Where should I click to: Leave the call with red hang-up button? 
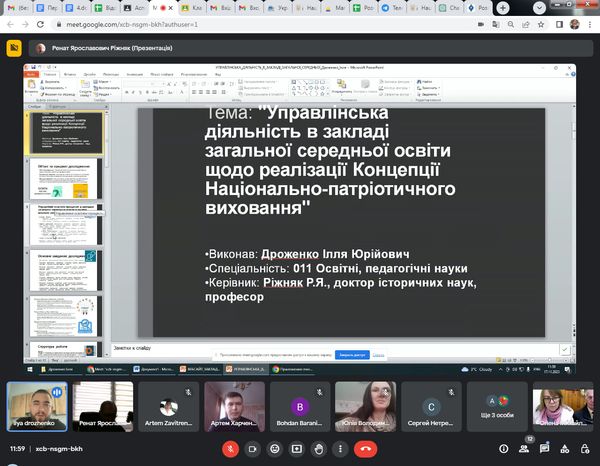tap(367, 449)
